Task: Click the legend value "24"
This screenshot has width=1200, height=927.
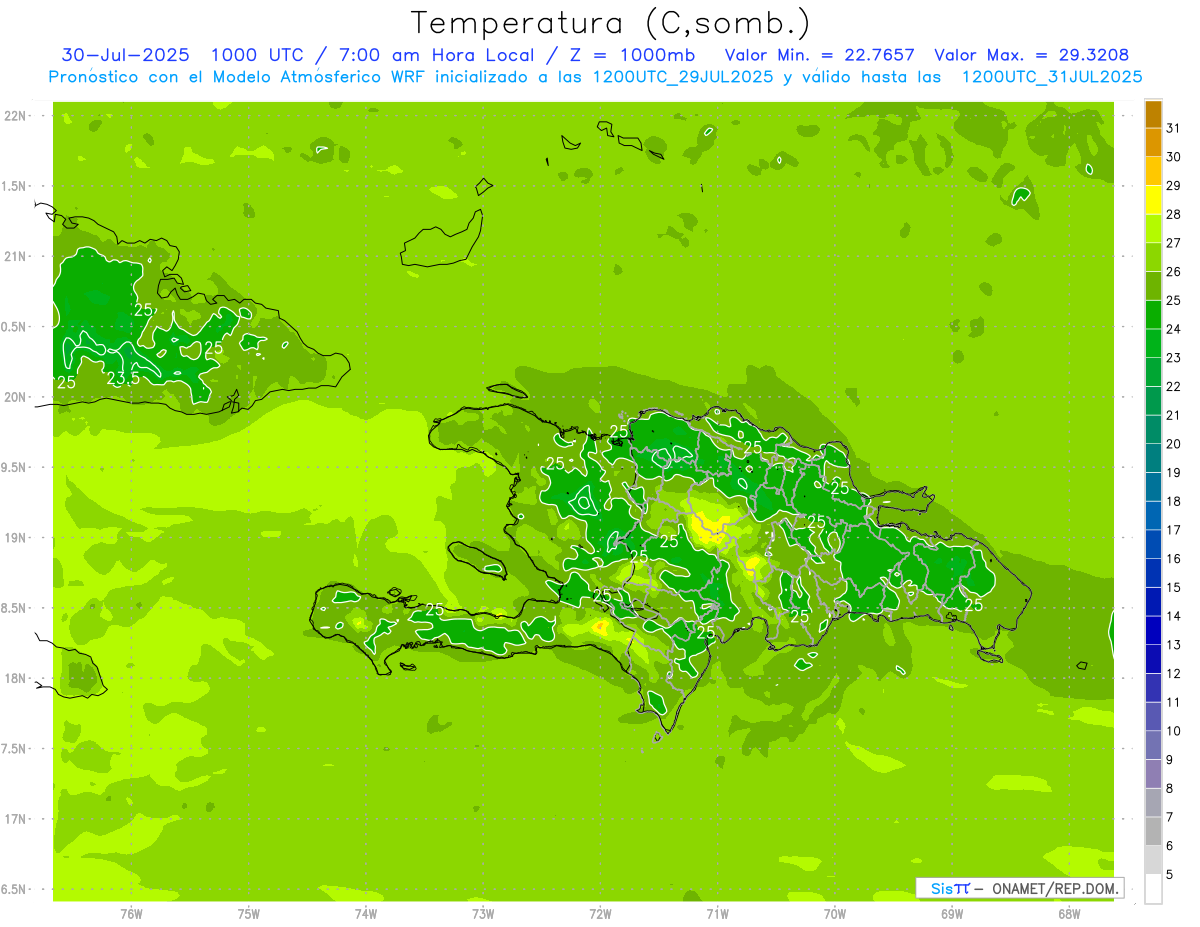Action: coord(1173,329)
